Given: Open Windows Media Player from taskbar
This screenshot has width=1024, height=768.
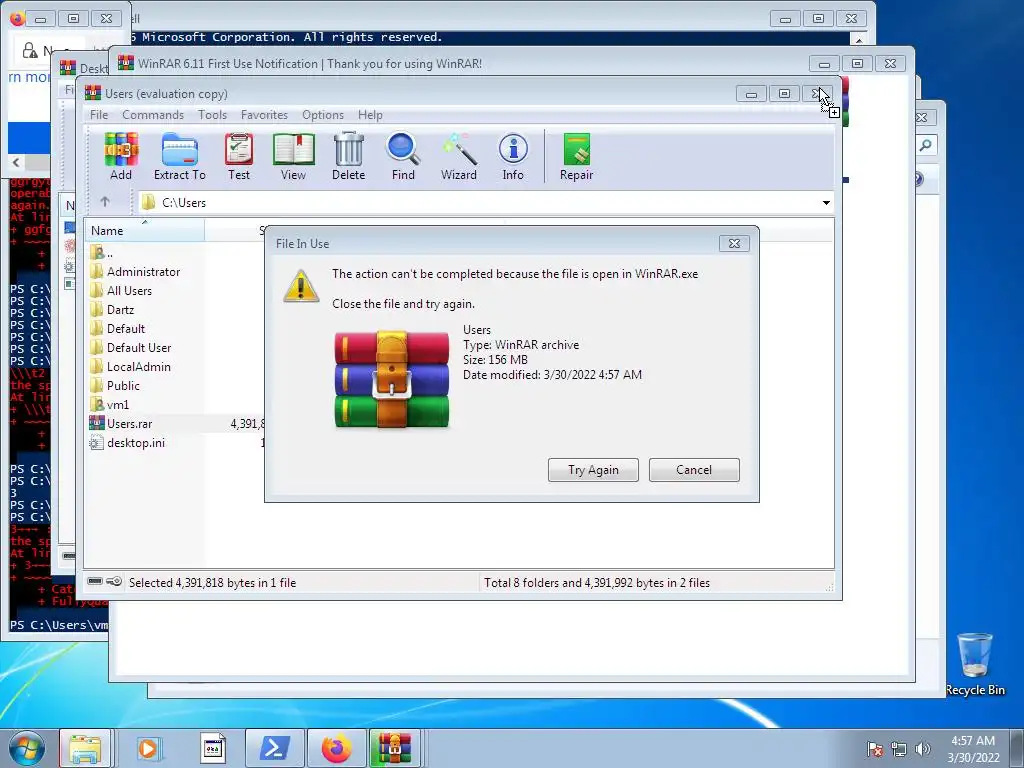Looking at the screenshot, I should point(148,748).
